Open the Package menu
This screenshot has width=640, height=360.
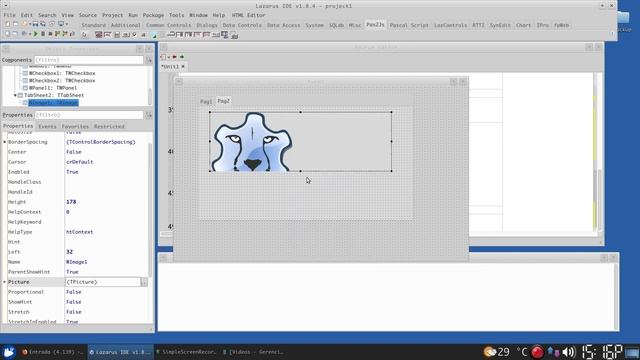tap(153, 15)
